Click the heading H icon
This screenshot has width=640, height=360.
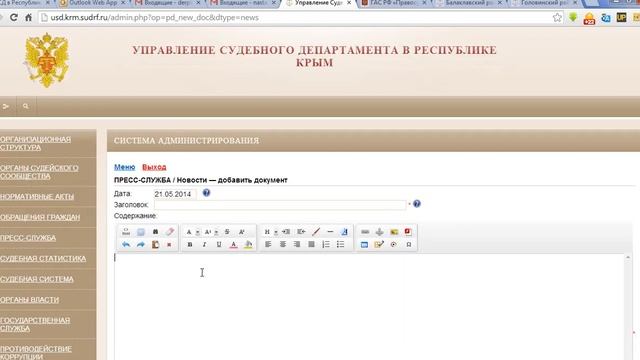click(x=267, y=232)
